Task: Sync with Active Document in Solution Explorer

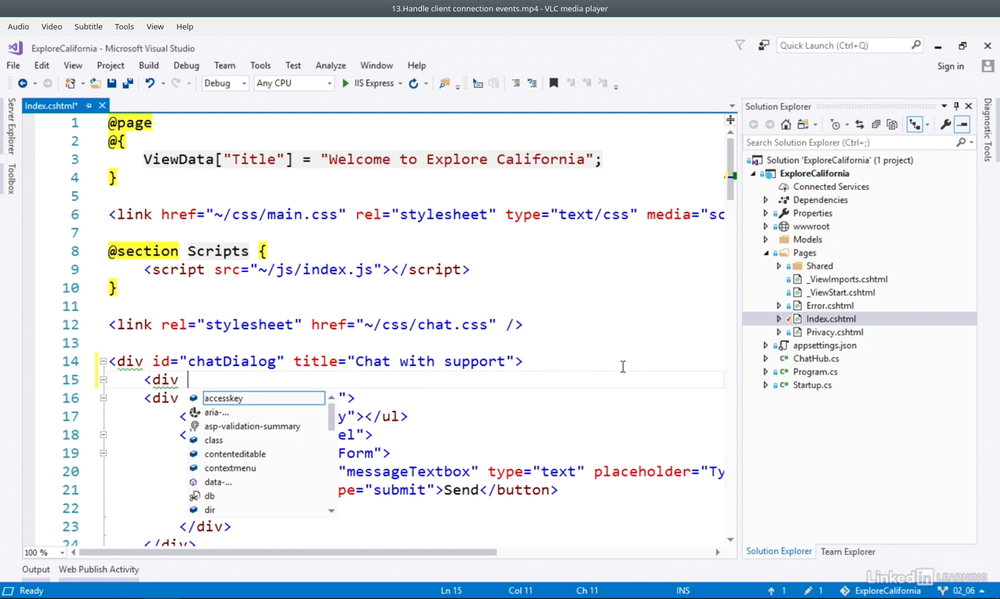Action: pos(859,124)
